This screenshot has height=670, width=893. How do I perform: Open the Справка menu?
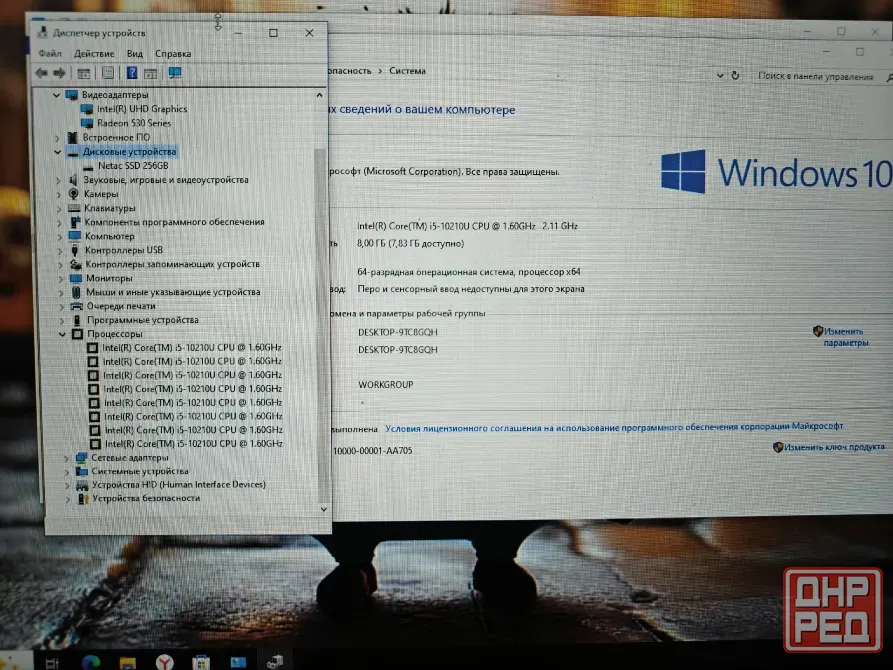pos(173,54)
